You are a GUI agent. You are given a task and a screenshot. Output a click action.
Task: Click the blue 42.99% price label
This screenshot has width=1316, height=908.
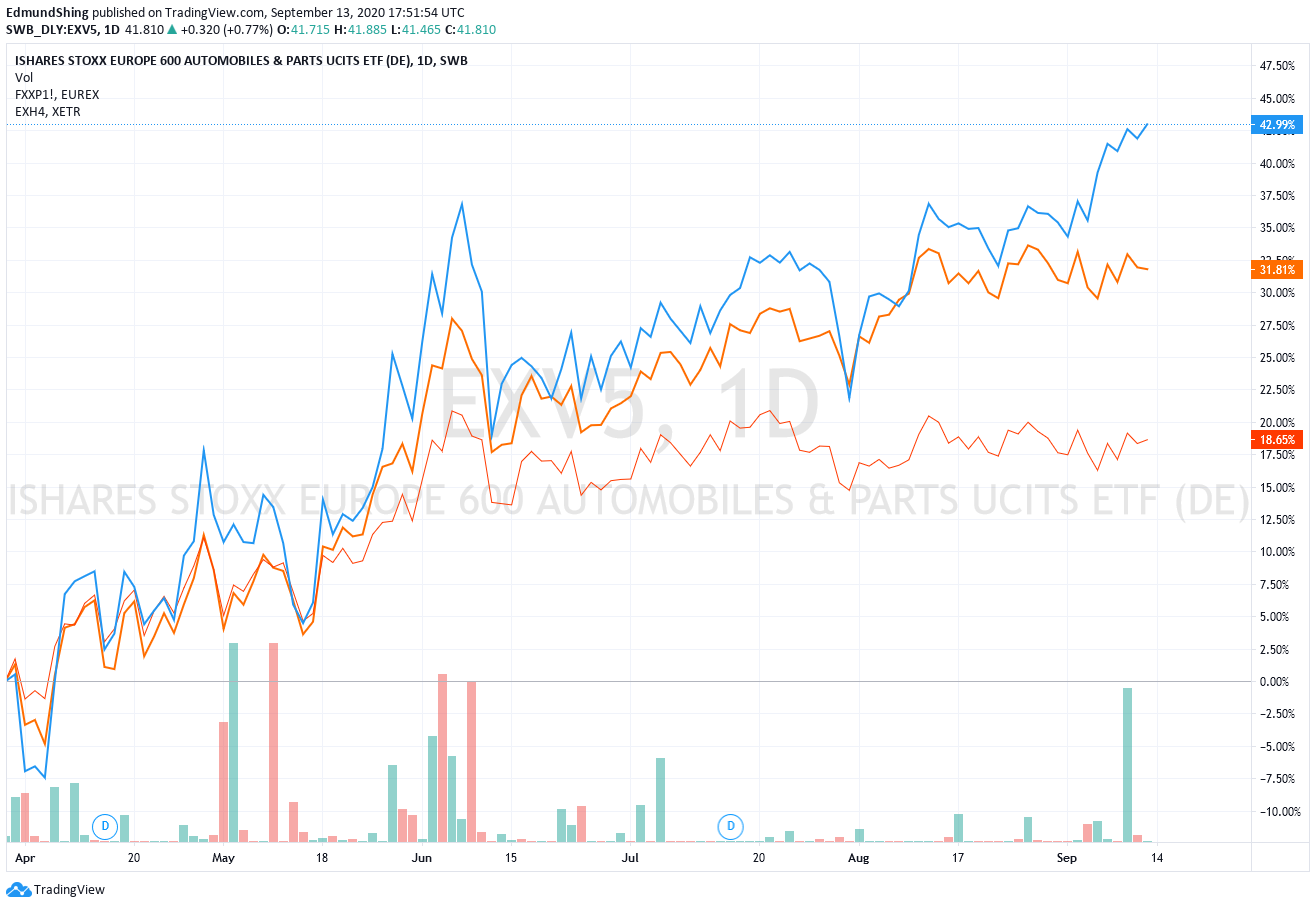[x=1278, y=125]
